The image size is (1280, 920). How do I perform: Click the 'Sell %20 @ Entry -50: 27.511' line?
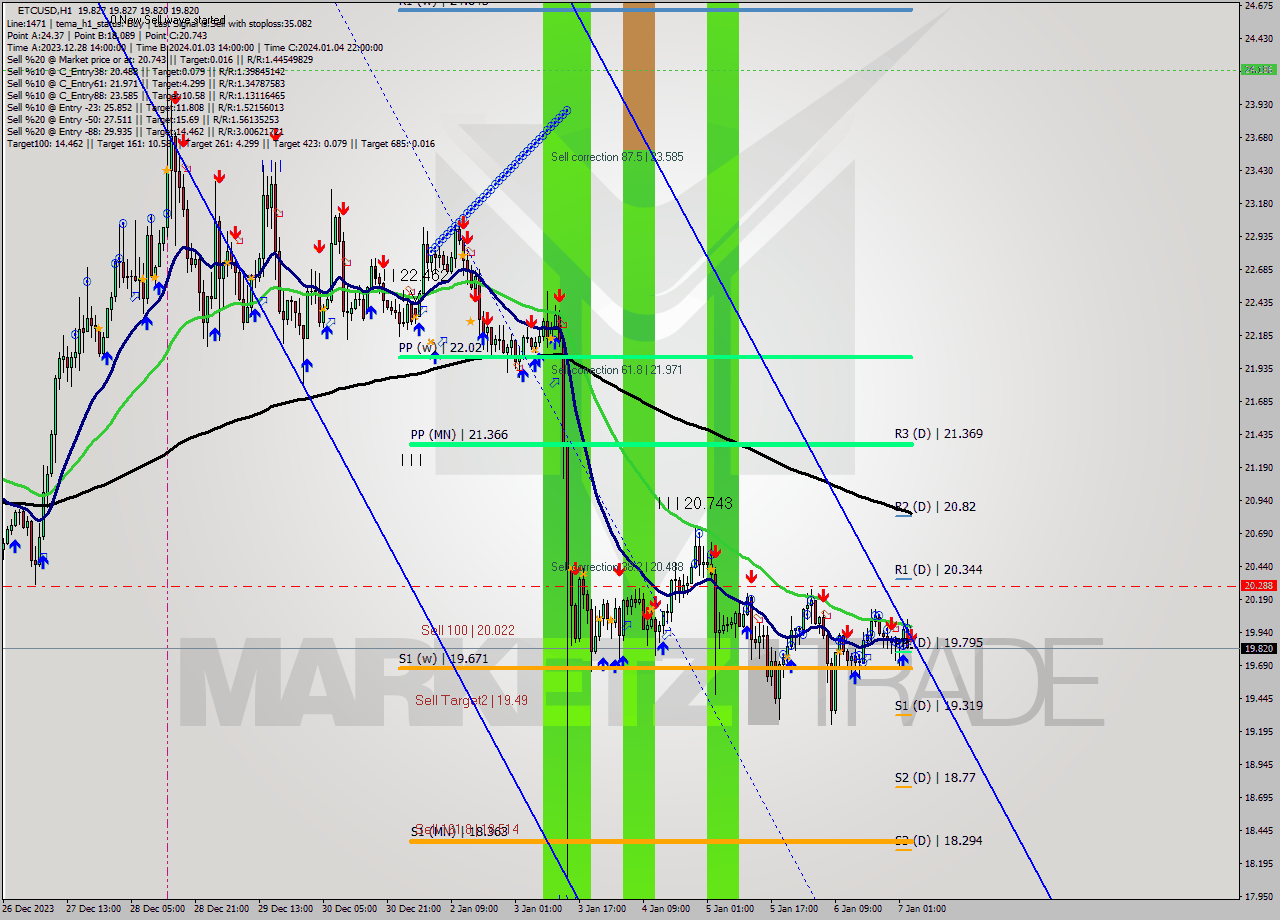(145, 120)
